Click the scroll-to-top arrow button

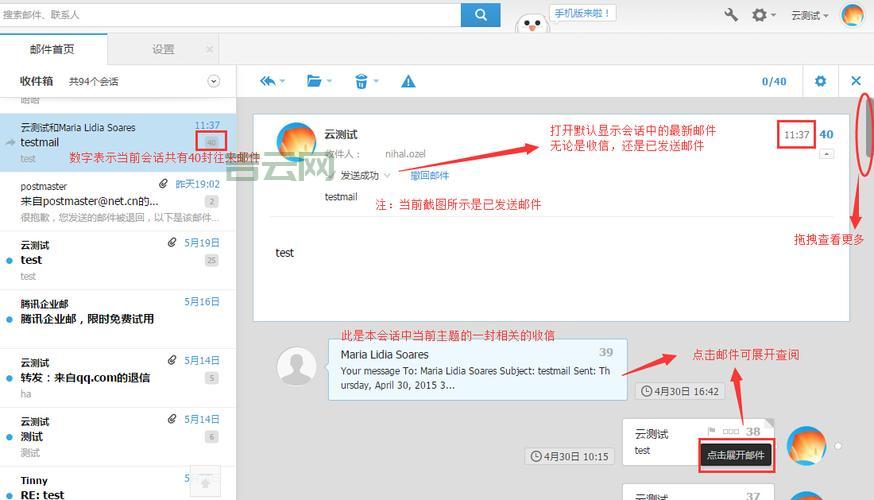point(205,482)
